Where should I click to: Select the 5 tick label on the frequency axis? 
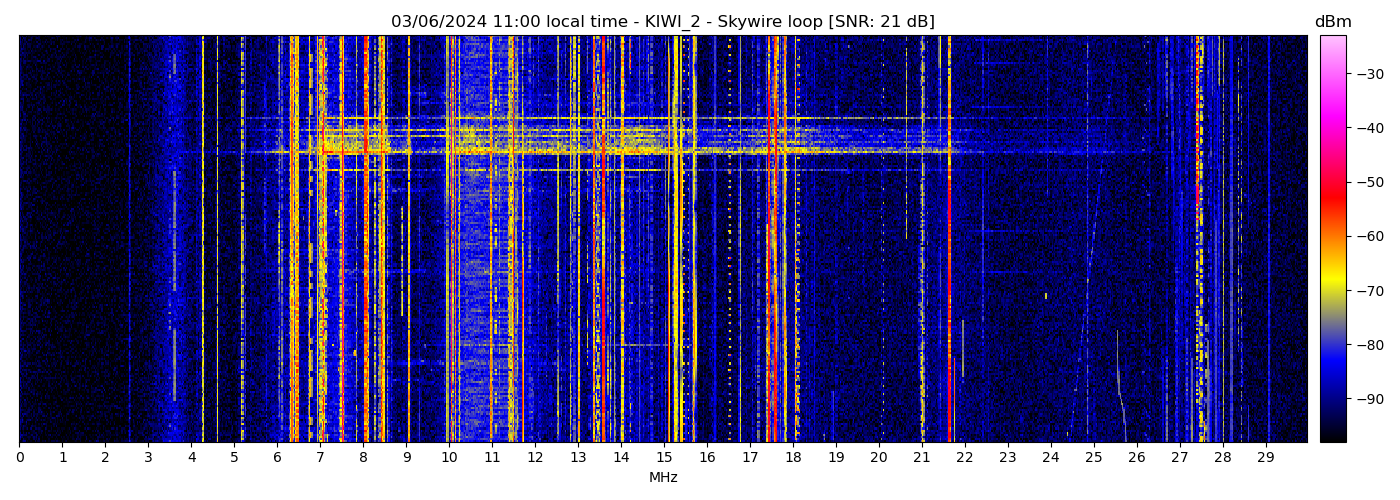click(234, 457)
